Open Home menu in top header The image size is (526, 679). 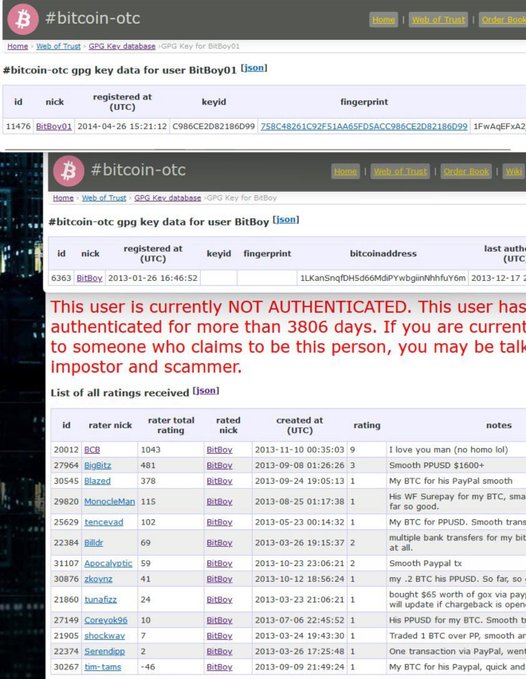pyautogui.click(x=384, y=19)
